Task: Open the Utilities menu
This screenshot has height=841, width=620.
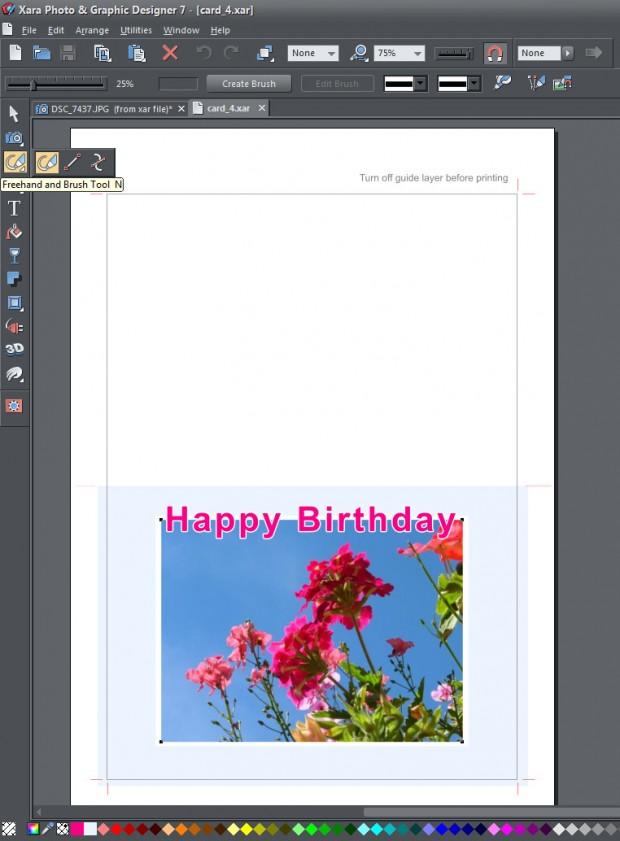Action: [136, 30]
